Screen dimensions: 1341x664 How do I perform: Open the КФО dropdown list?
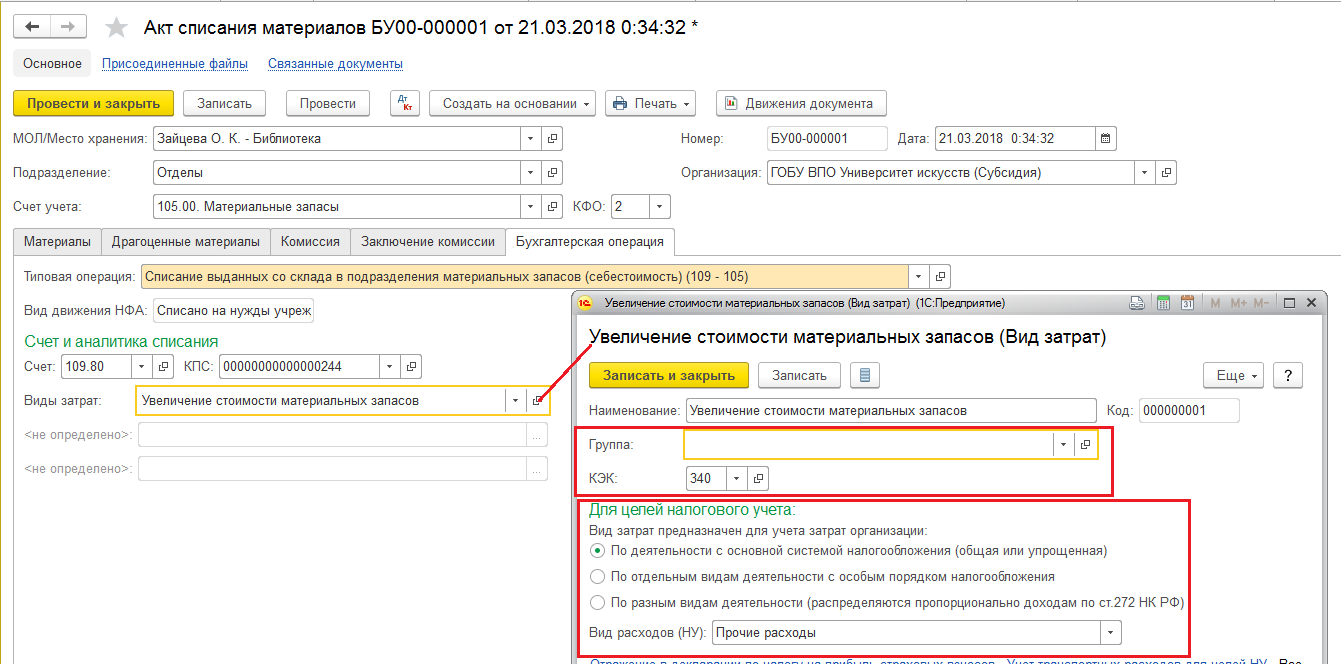coord(659,206)
